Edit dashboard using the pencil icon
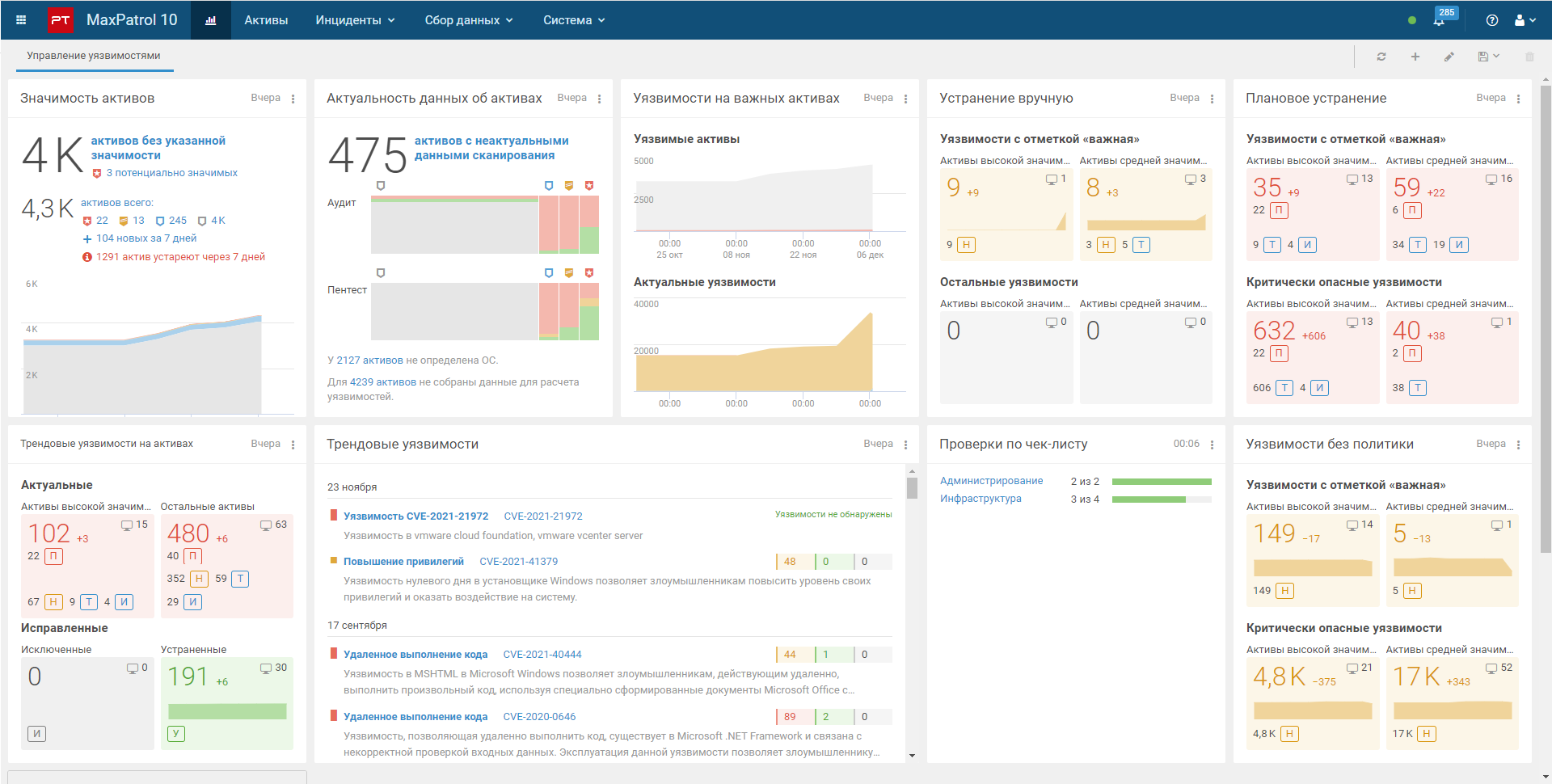The image size is (1552, 784). click(x=1449, y=57)
